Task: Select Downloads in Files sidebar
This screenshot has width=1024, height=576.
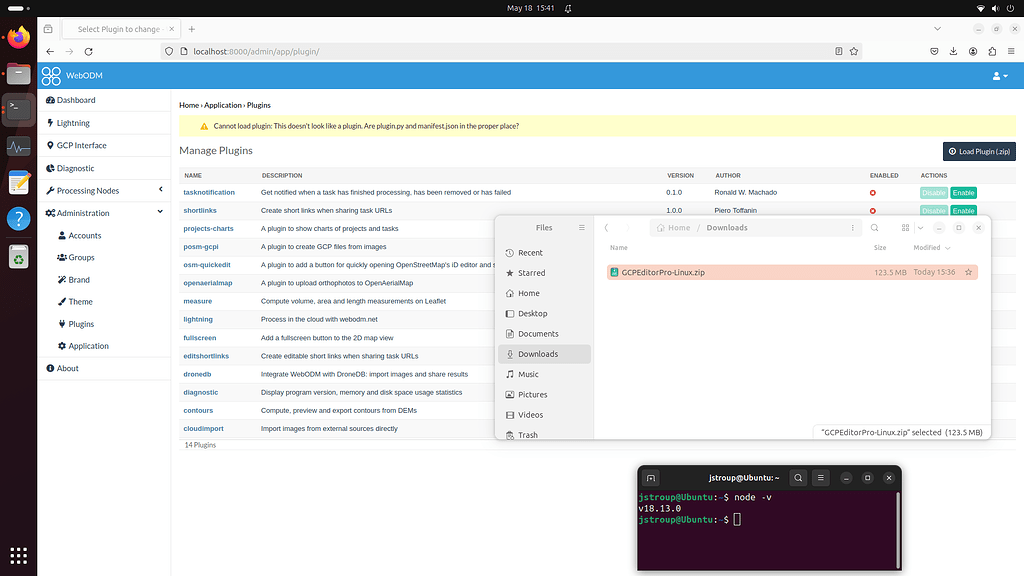Action: pos(538,354)
